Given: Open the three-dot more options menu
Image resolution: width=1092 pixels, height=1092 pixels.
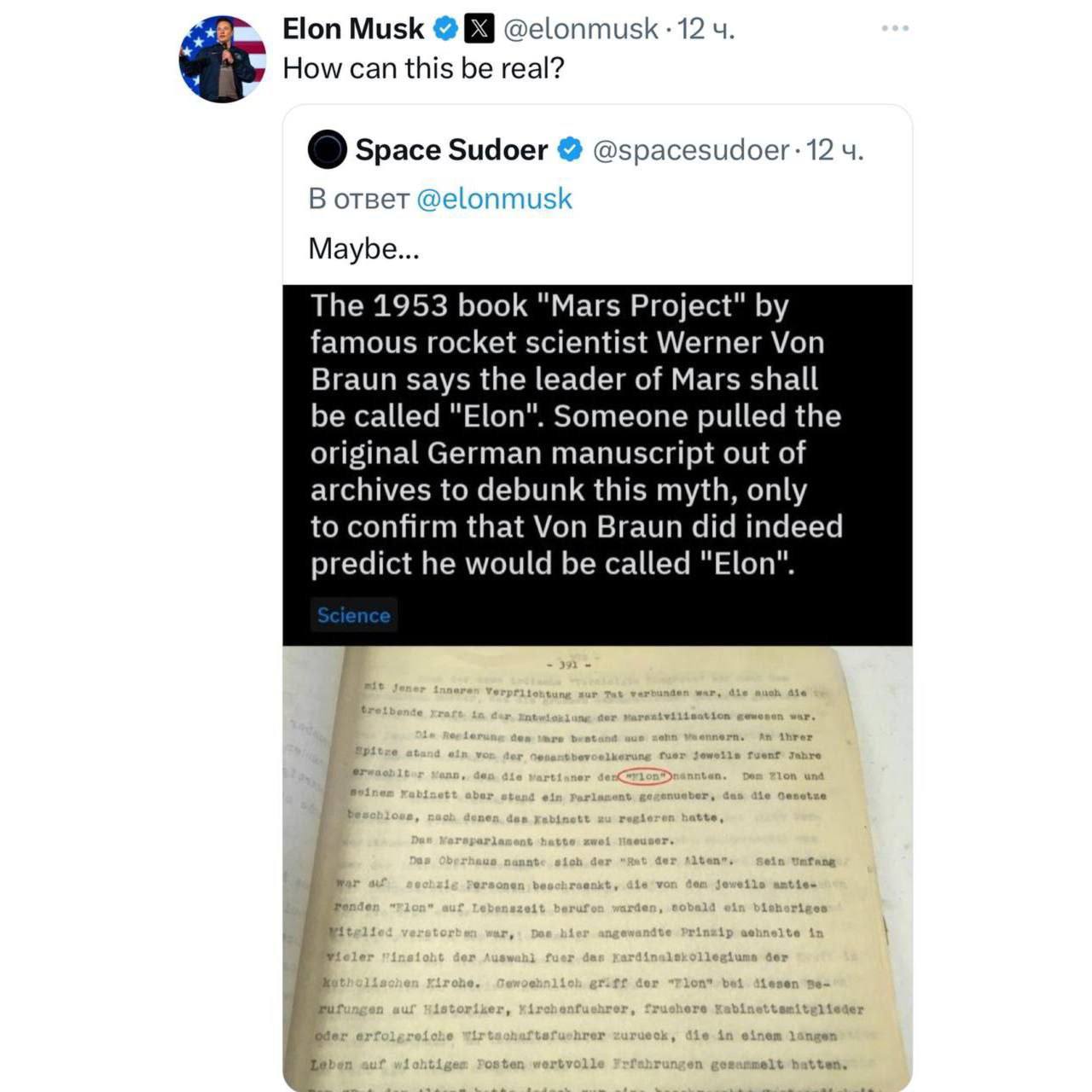Looking at the screenshot, I should coord(895,29).
